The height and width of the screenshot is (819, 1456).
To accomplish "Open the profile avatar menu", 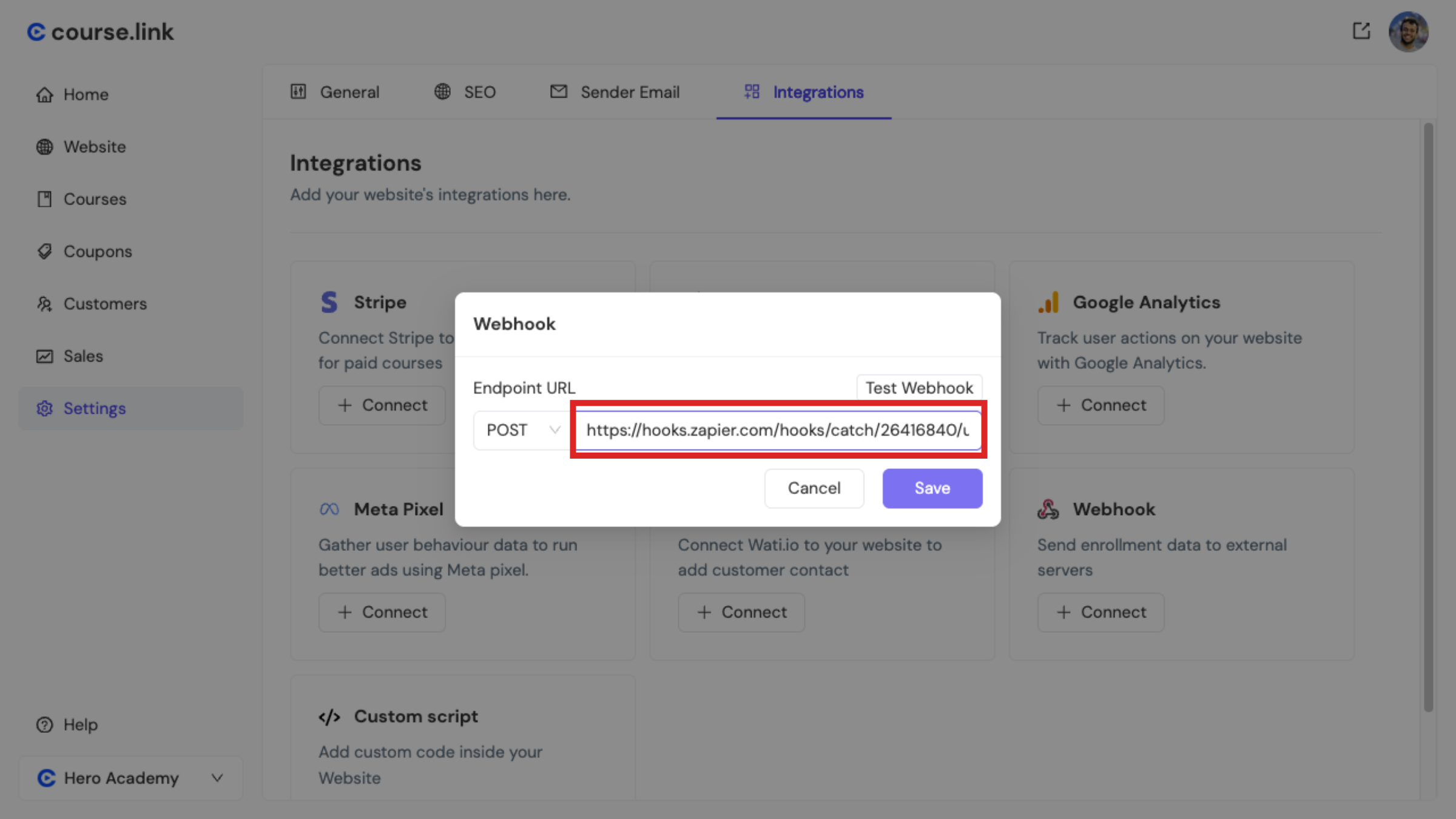I will pyautogui.click(x=1409, y=31).
